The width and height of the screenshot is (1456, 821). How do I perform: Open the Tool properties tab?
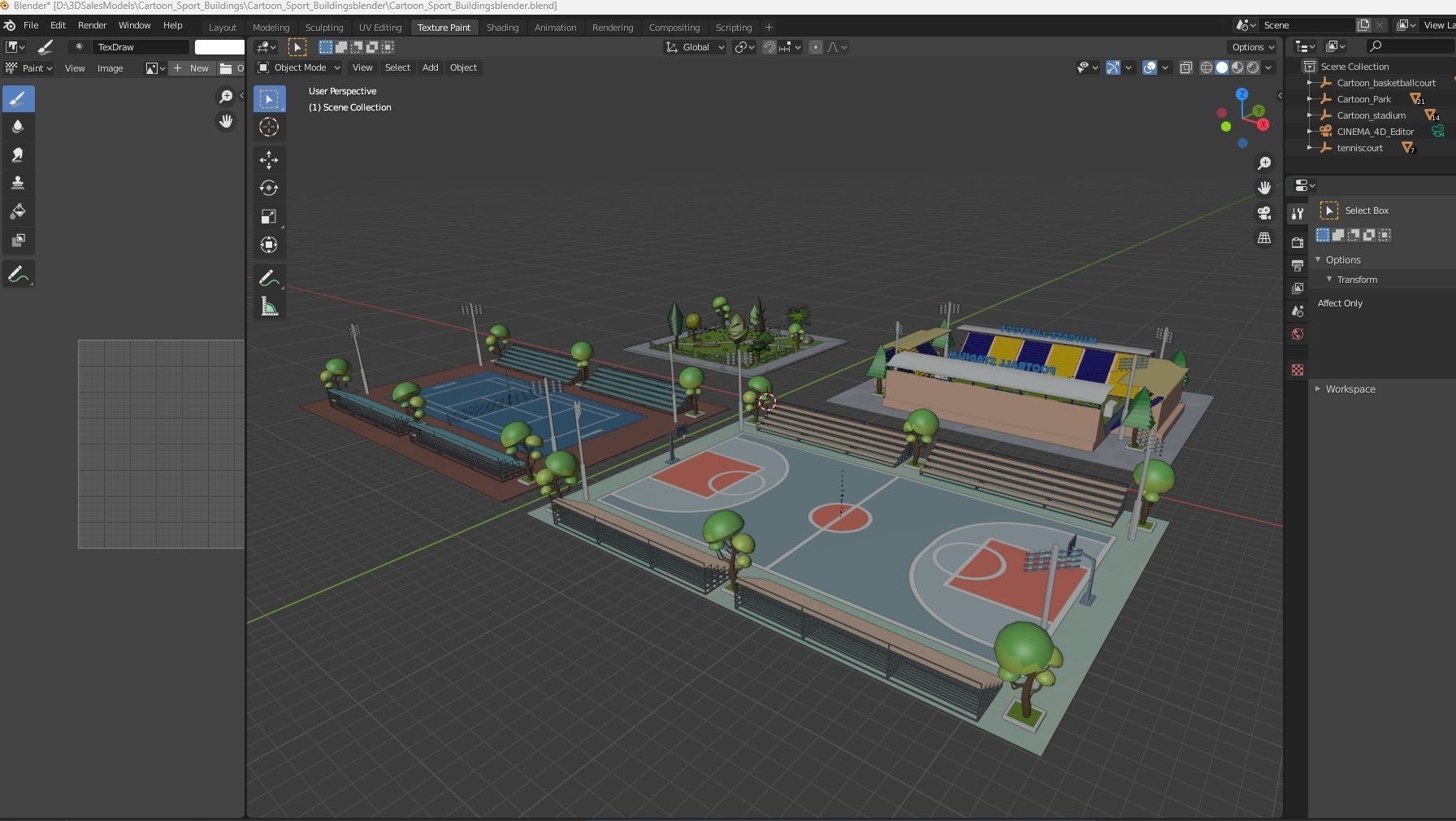tap(1298, 213)
